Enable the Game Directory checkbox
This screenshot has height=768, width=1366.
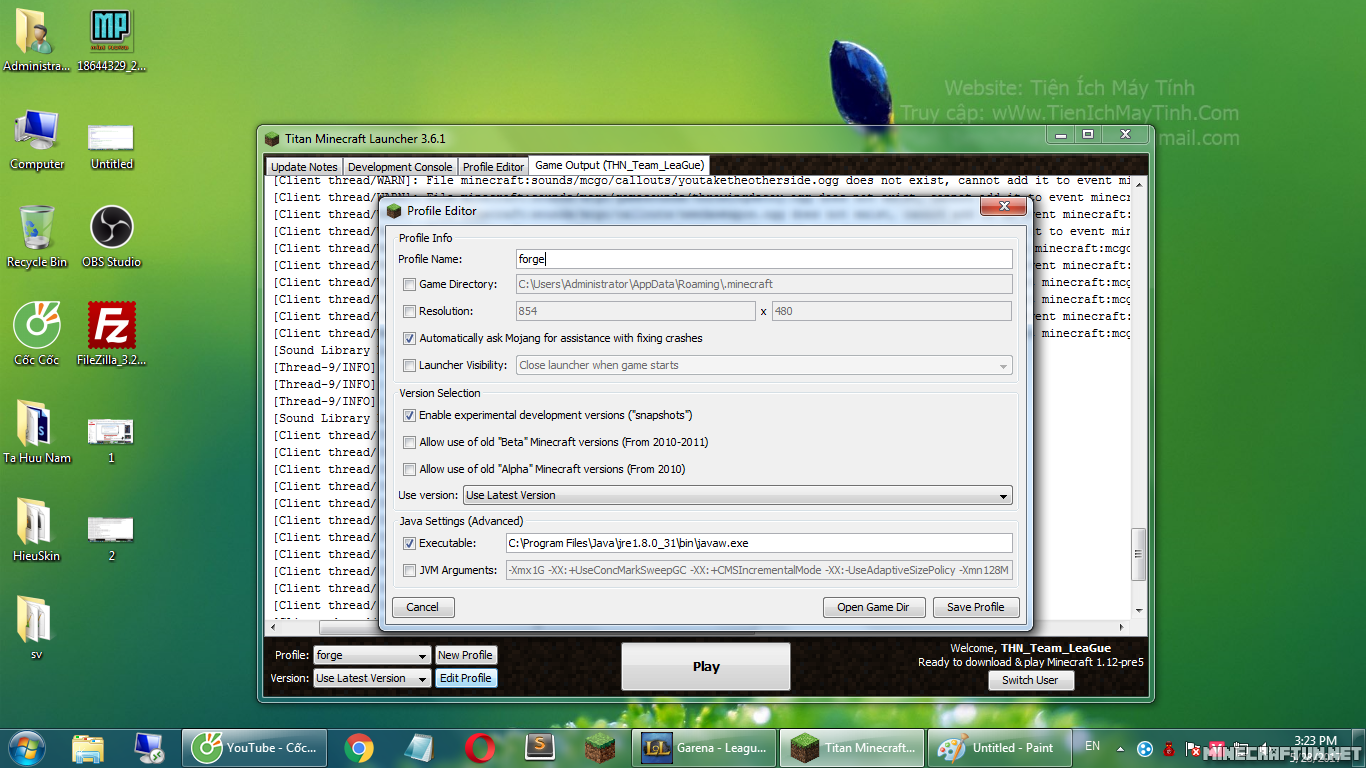(x=409, y=285)
